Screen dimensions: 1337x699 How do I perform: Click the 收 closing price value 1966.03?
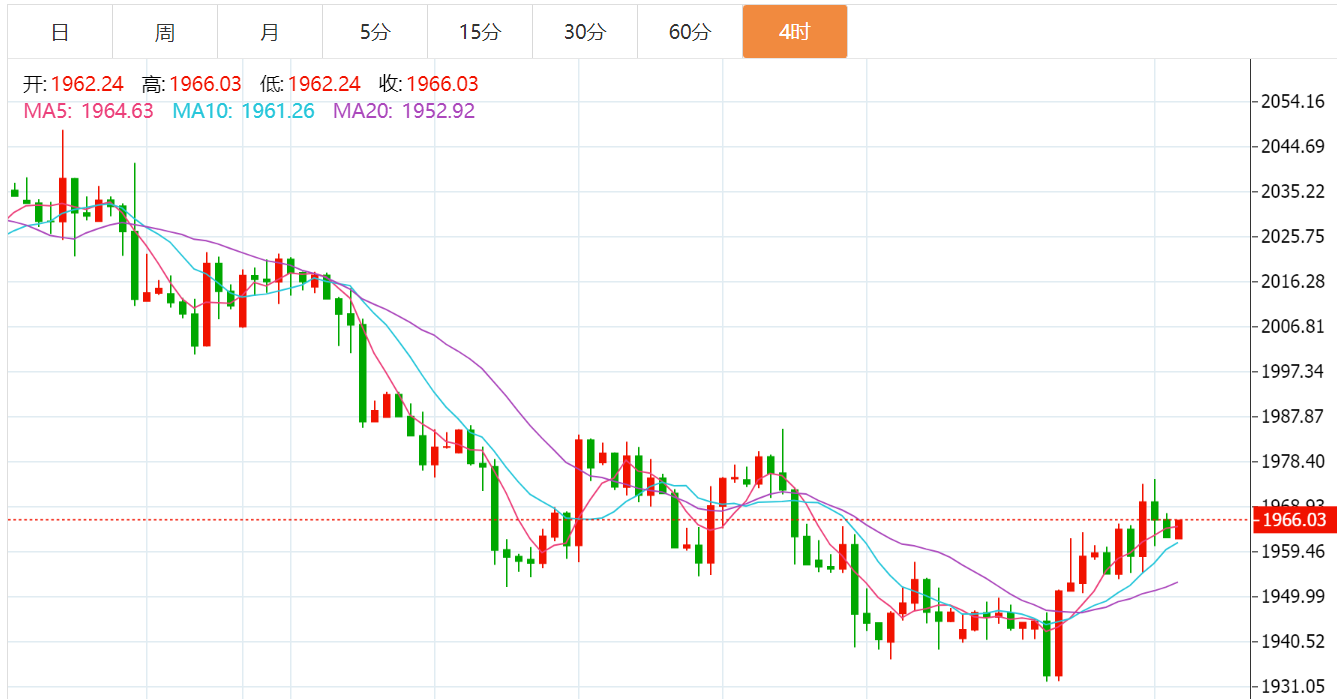click(442, 84)
